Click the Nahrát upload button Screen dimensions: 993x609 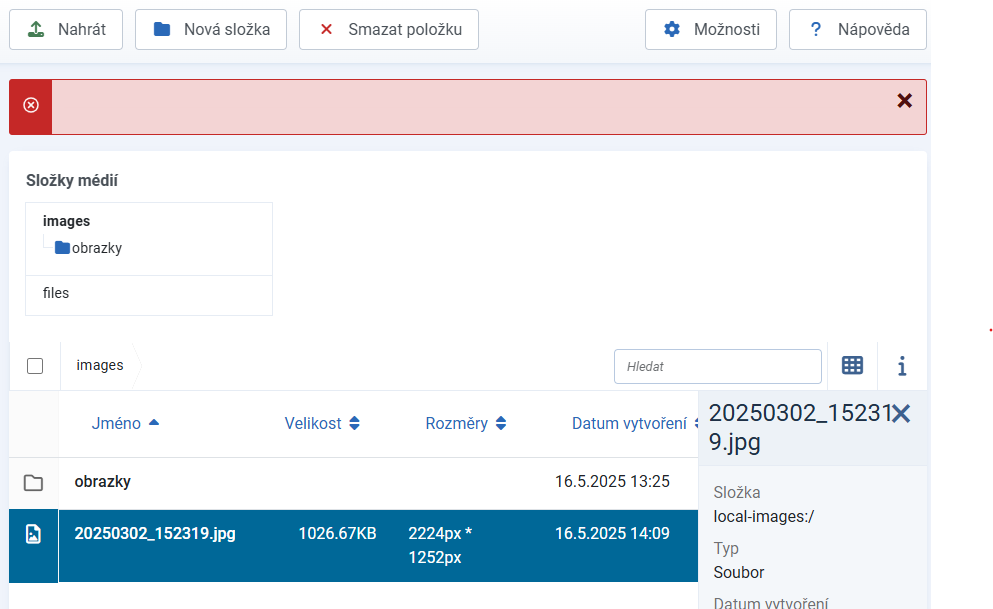pyautogui.click(x=65, y=30)
